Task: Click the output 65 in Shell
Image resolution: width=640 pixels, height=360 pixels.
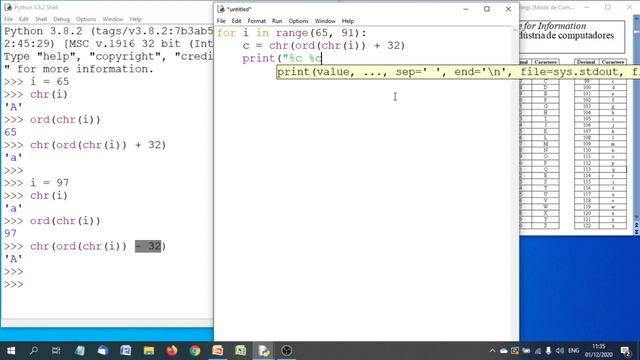Action: coord(10,132)
